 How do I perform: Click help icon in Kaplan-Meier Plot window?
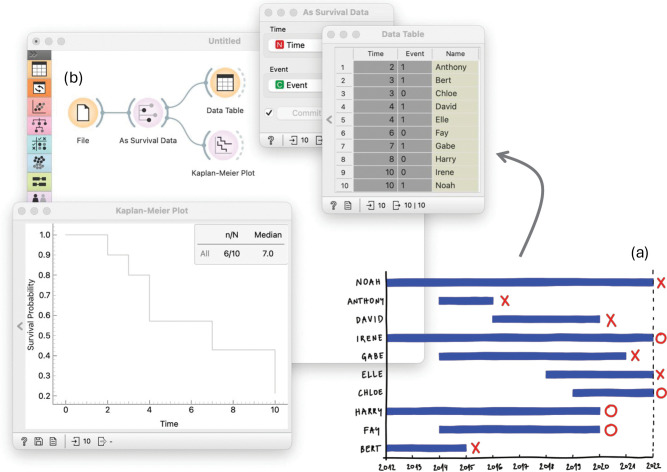[24, 441]
